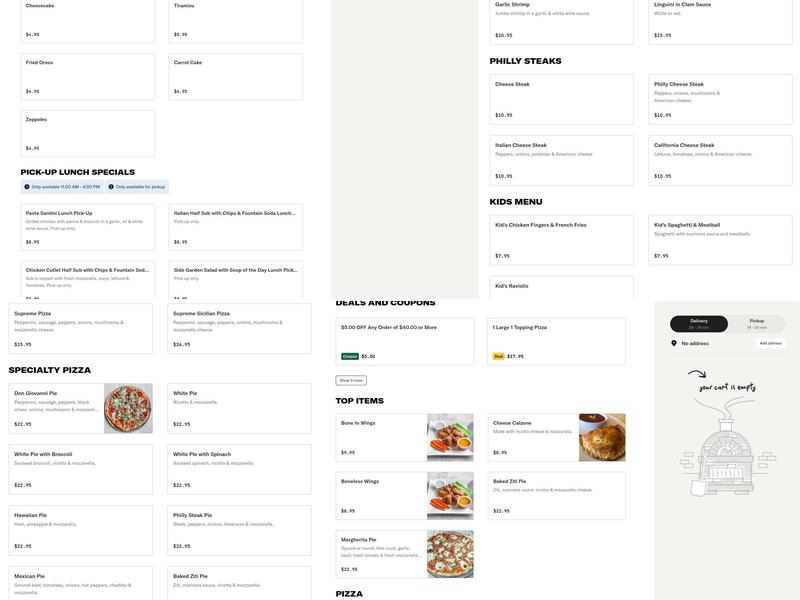Pick the Kid's Chicken Fingers & French Fries
The height and width of the screenshot is (600, 800).
(561, 240)
